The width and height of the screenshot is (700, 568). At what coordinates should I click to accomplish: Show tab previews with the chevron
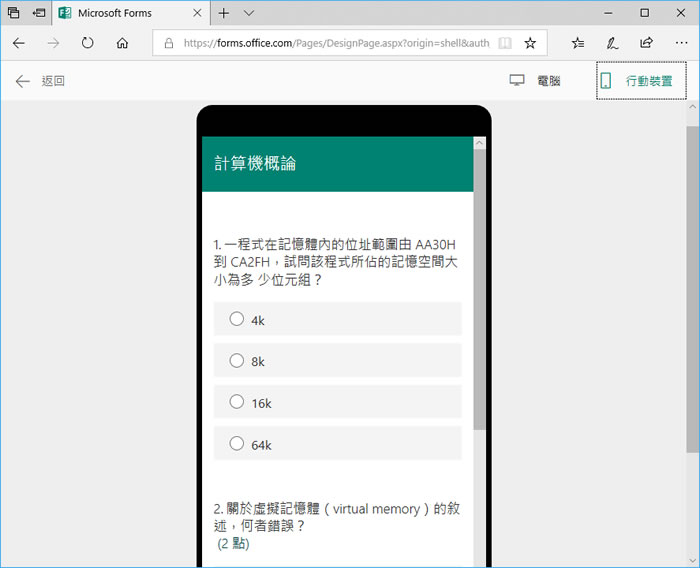point(249,13)
